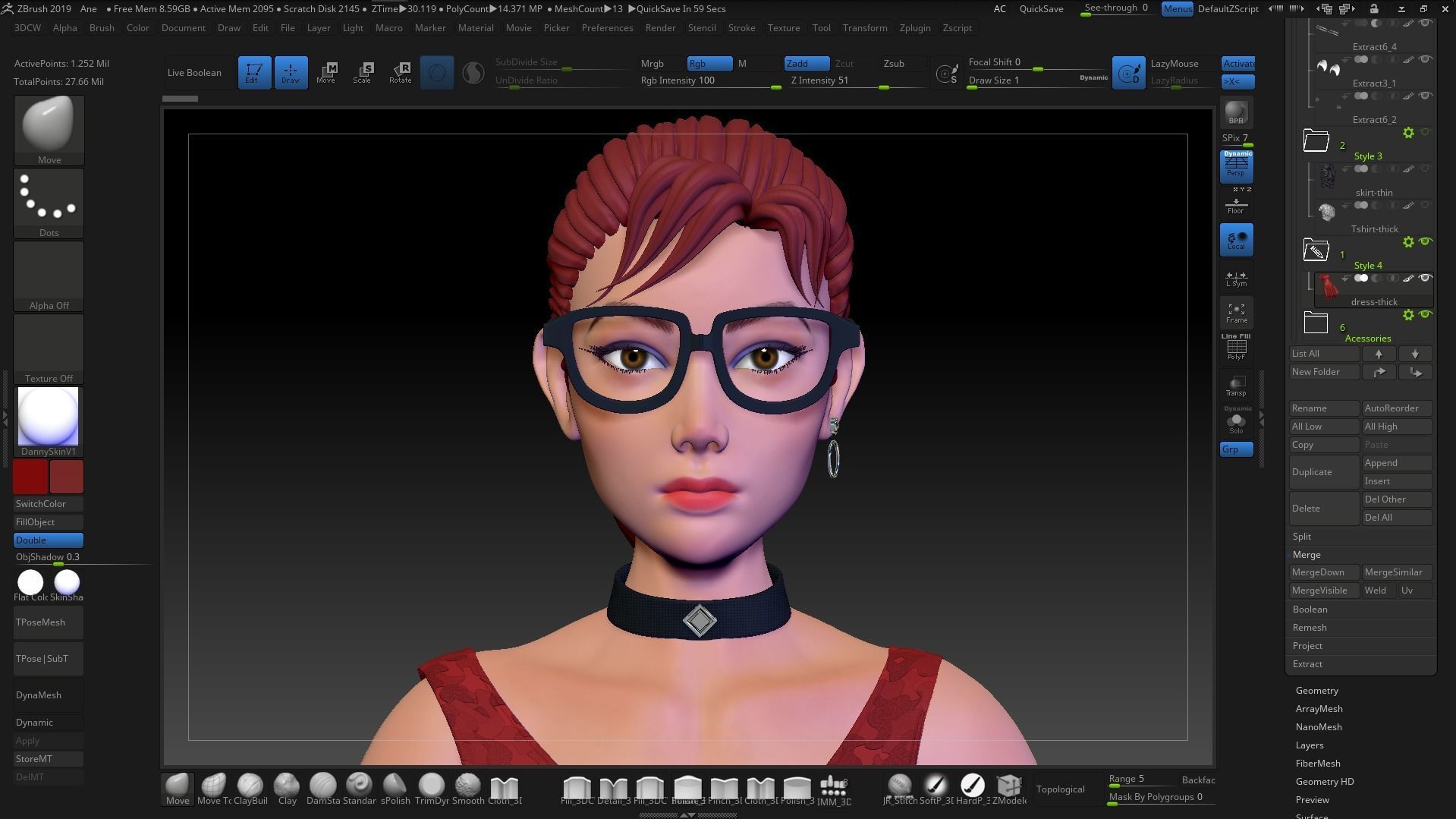Viewport: 1456px width, 819px height.
Task: Open the current brush thumbnail Move
Action: tap(49, 131)
